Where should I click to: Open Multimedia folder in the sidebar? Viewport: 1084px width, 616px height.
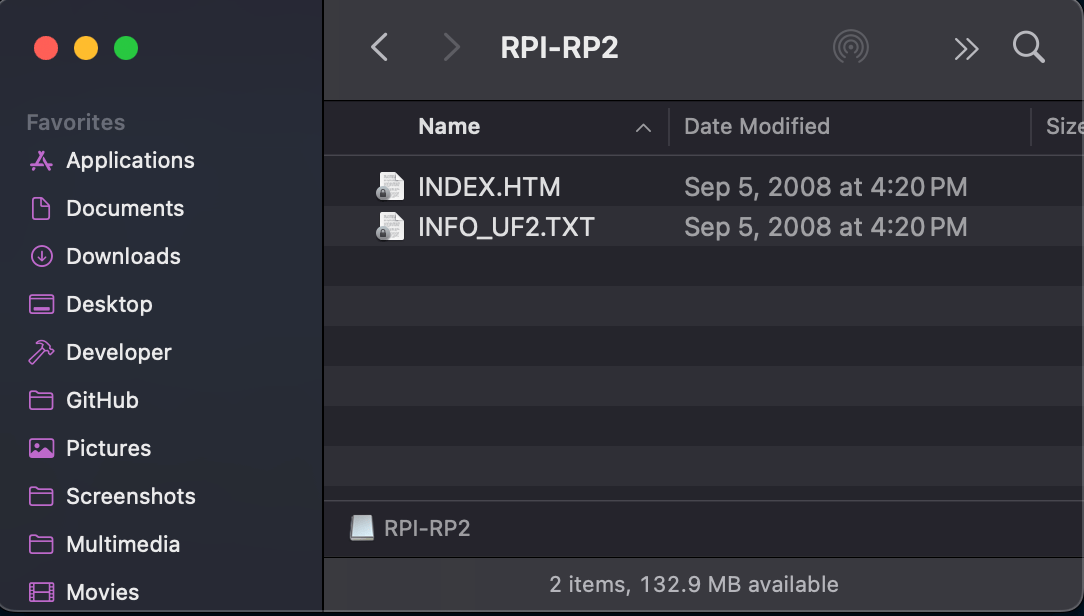tap(122, 544)
